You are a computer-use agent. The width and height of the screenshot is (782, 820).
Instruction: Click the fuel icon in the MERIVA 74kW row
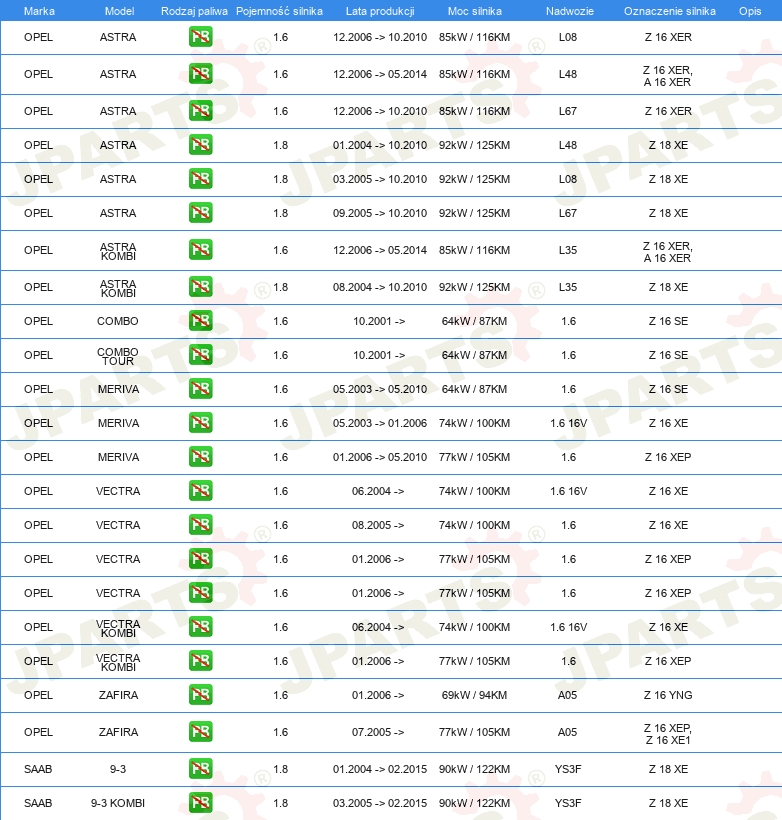[x=200, y=423]
